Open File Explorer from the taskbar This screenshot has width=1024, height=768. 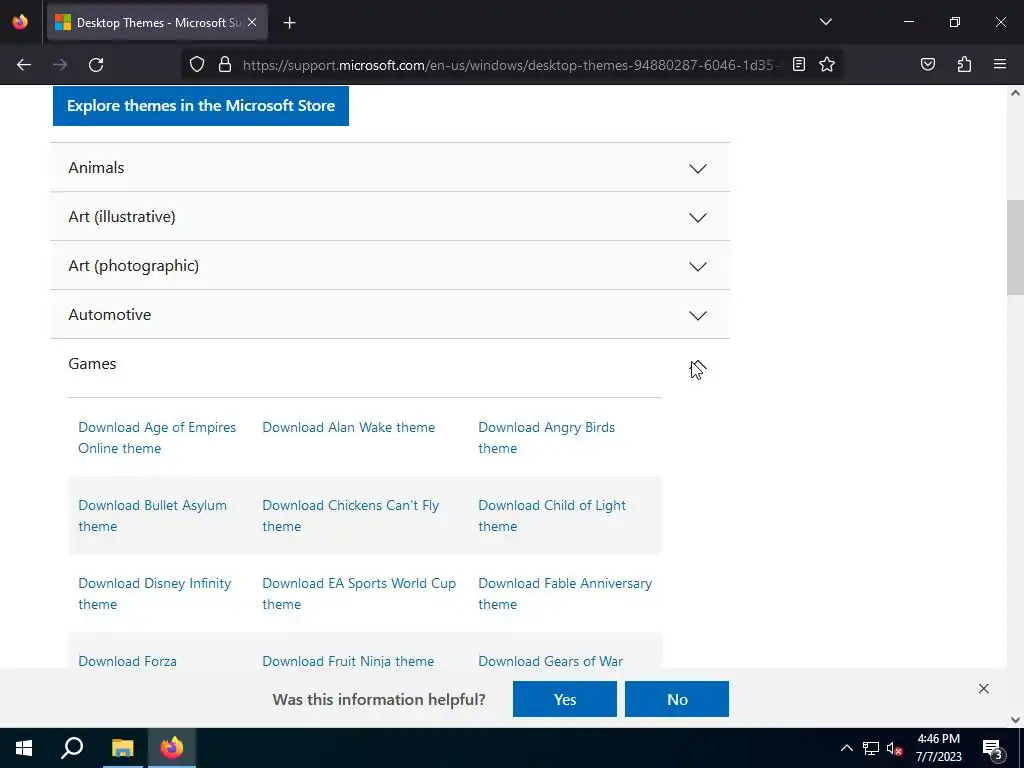[122, 748]
